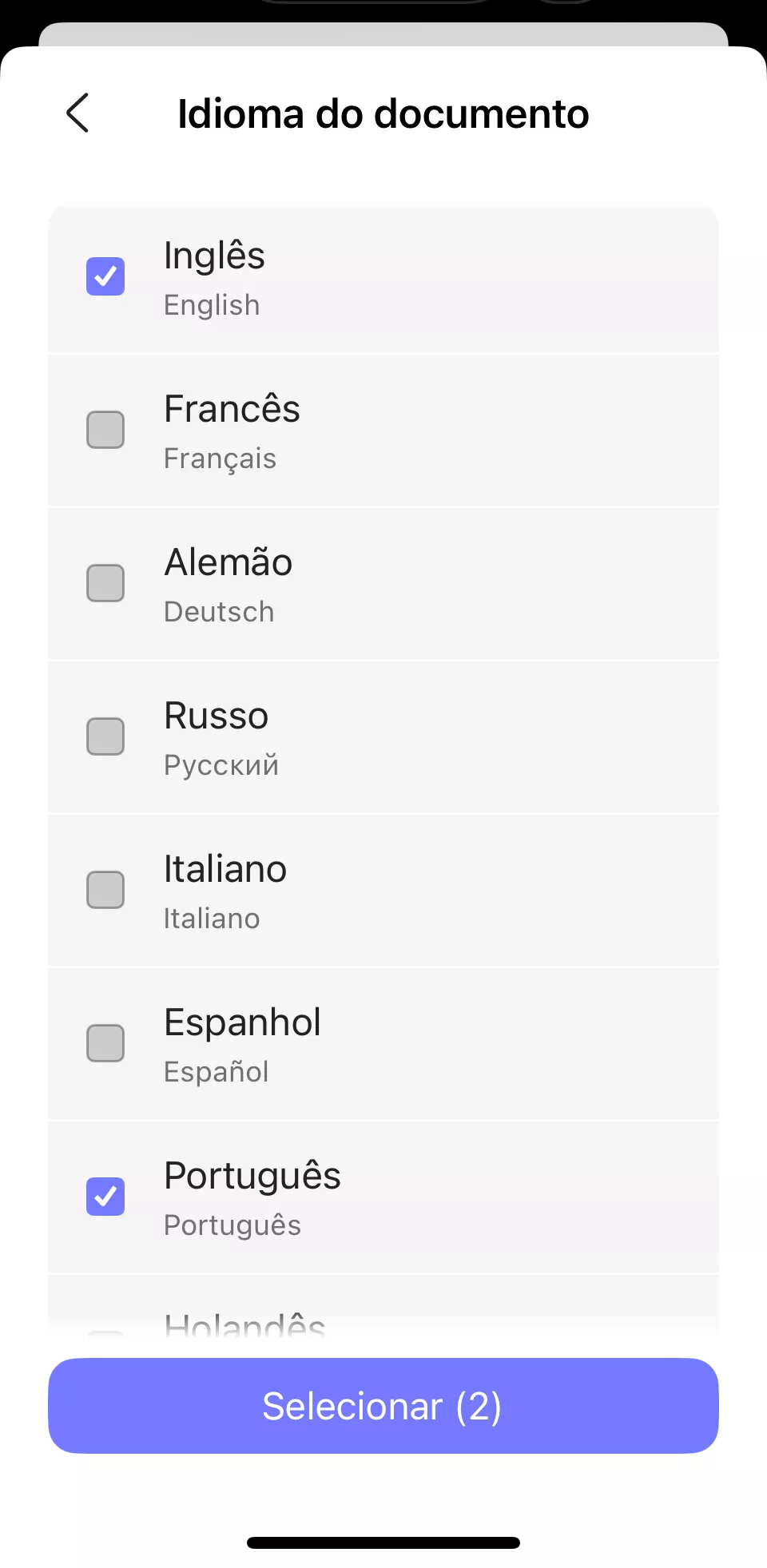Tick the Alemão checkbox
Viewport: 767px width, 1568px height.
(x=105, y=583)
